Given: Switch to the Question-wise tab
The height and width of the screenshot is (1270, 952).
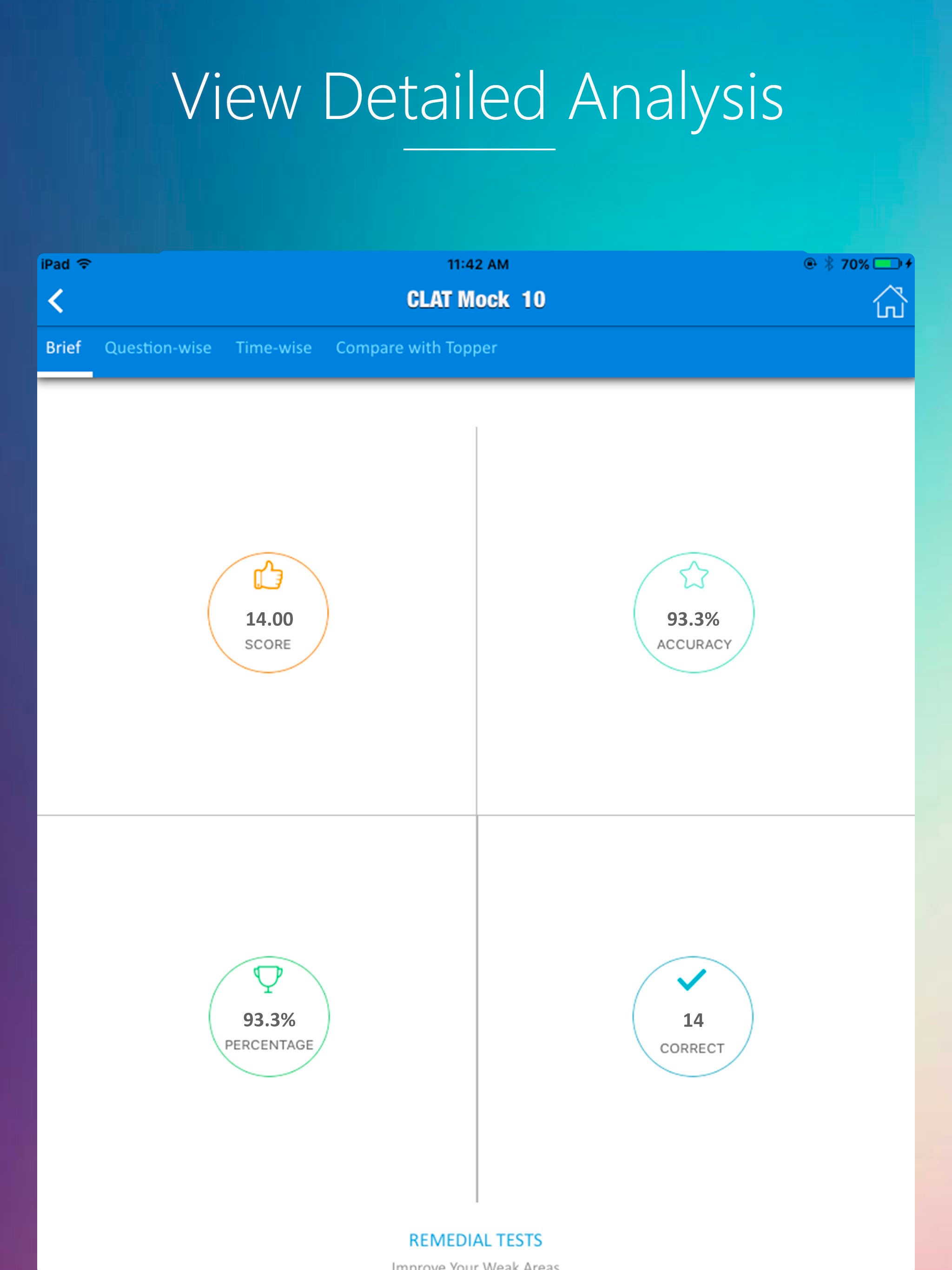Looking at the screenshot, I should tap(158, 347).
